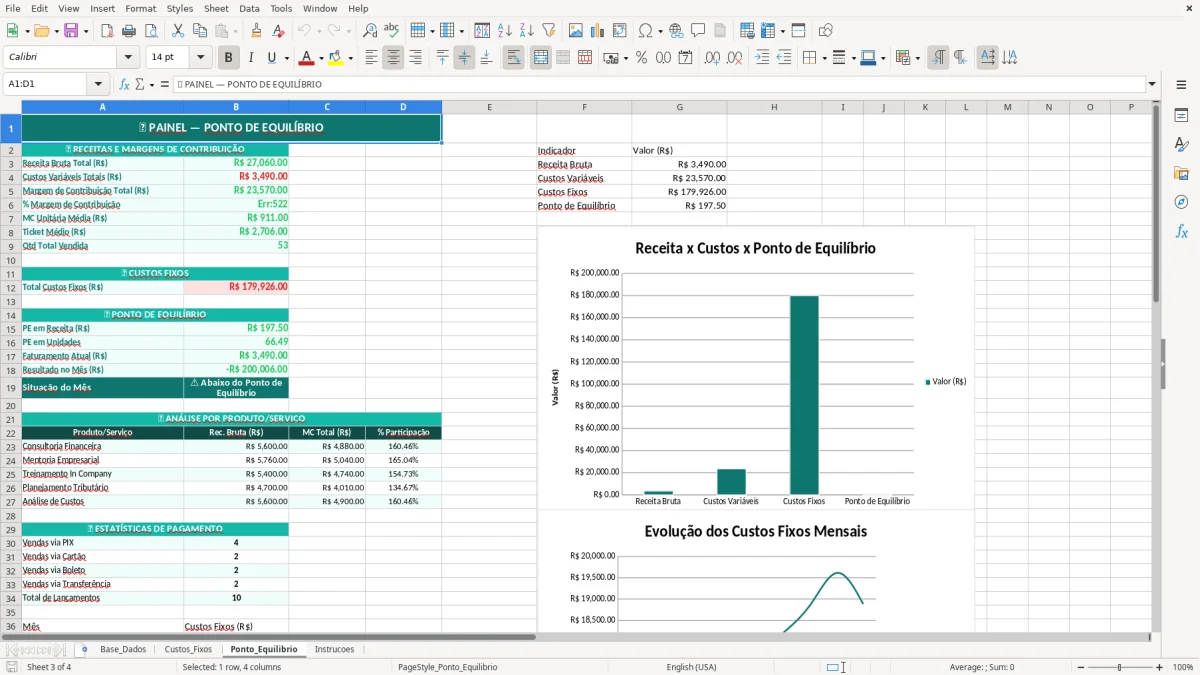This screenshot has height=675, width=1200.
Task: Export directly as PDF
Action: pos(107,31)
